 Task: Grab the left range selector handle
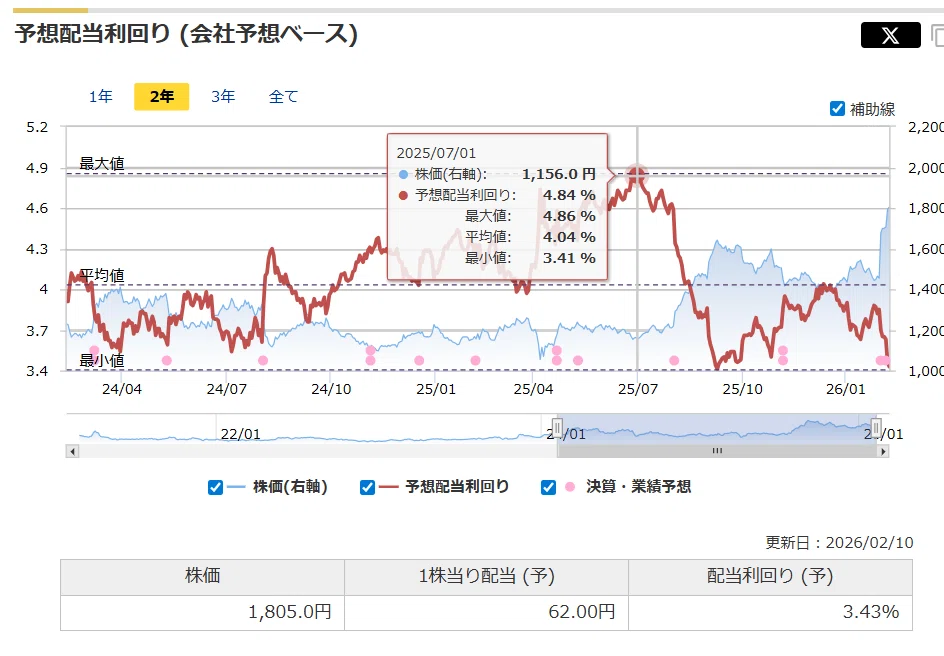pos(557,428)
